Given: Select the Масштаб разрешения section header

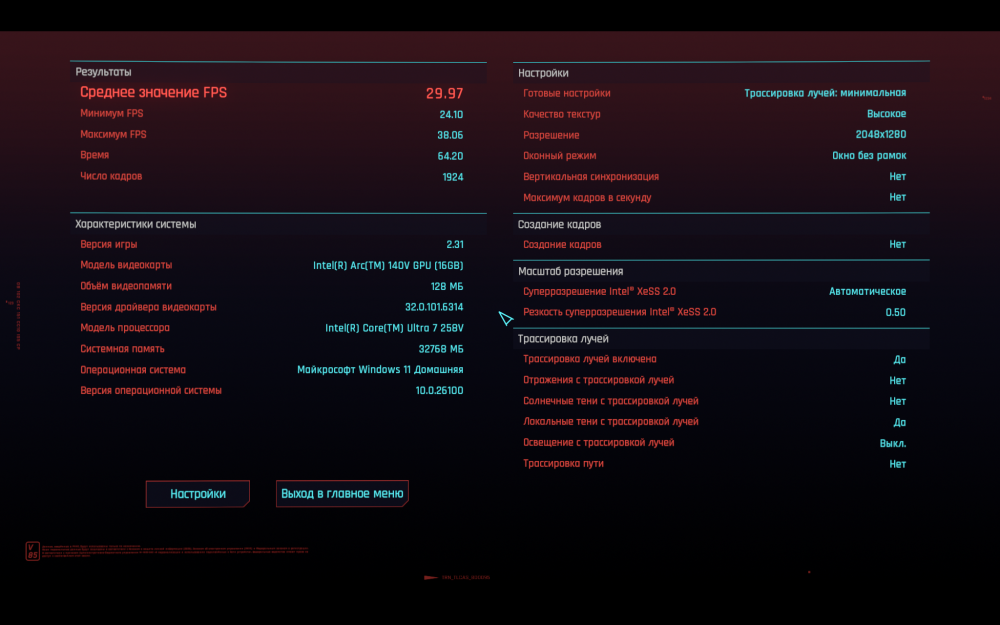Looking at the screenshot, I should pyautogui.click(x=571, y=271).
